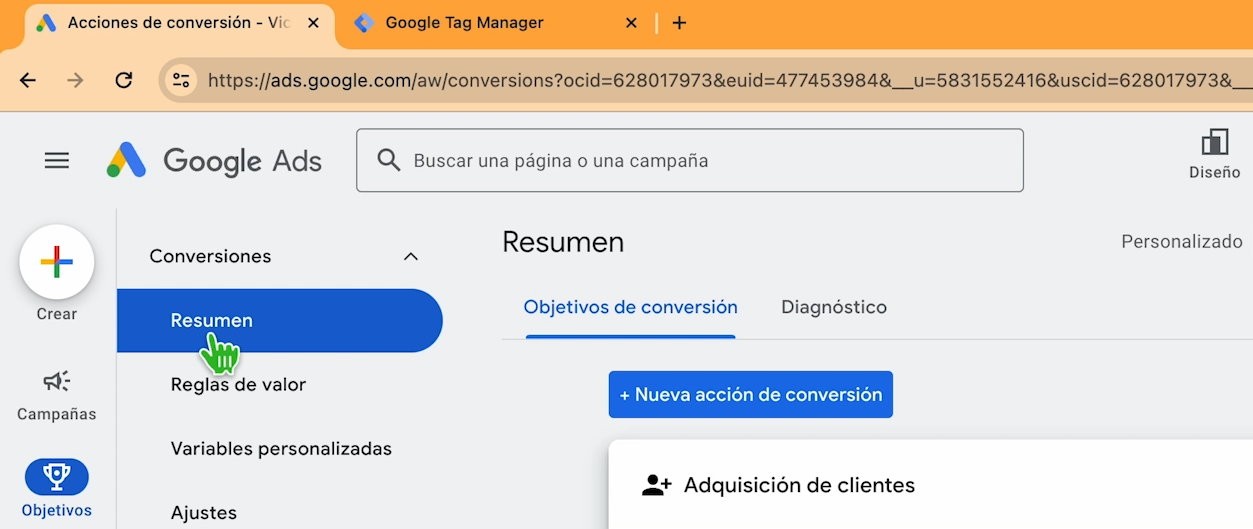This screenshot has width=1253, height=529.
Task: Open Campañas from the sidebar
Action: [x=57, y=395]
